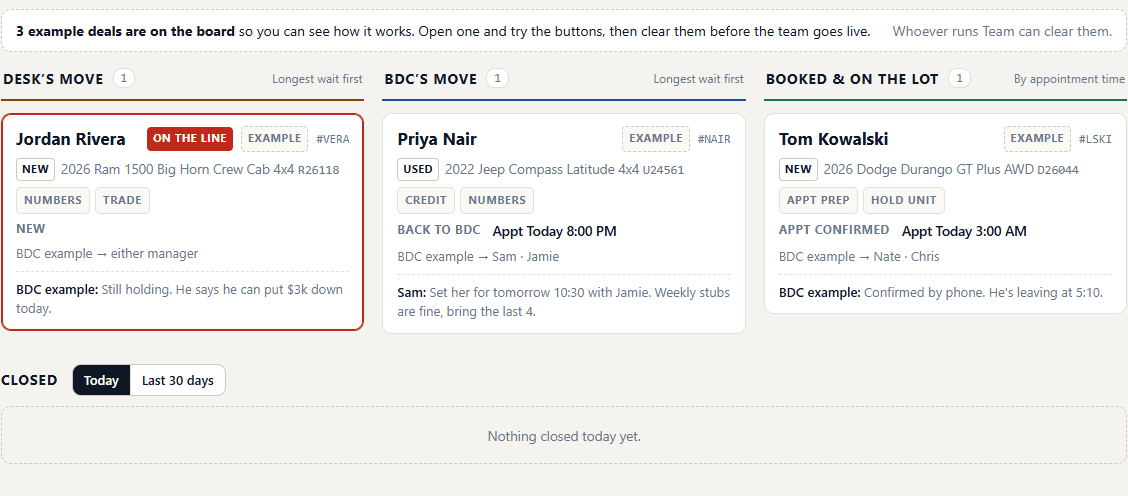Click the ON THE LINE badge
This screenshot has width=1128, height=496.
coord(190,139)
